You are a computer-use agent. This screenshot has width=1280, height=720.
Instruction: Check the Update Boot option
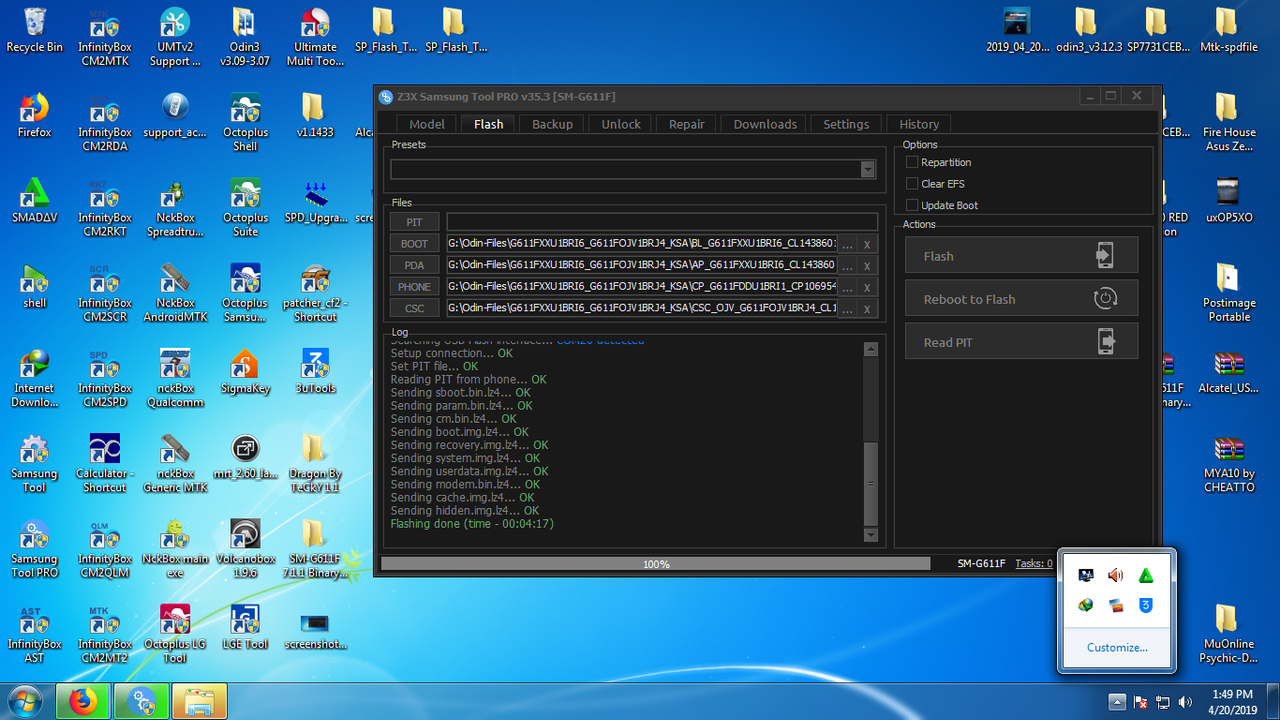pyautogui.click(x=912, y=205)
